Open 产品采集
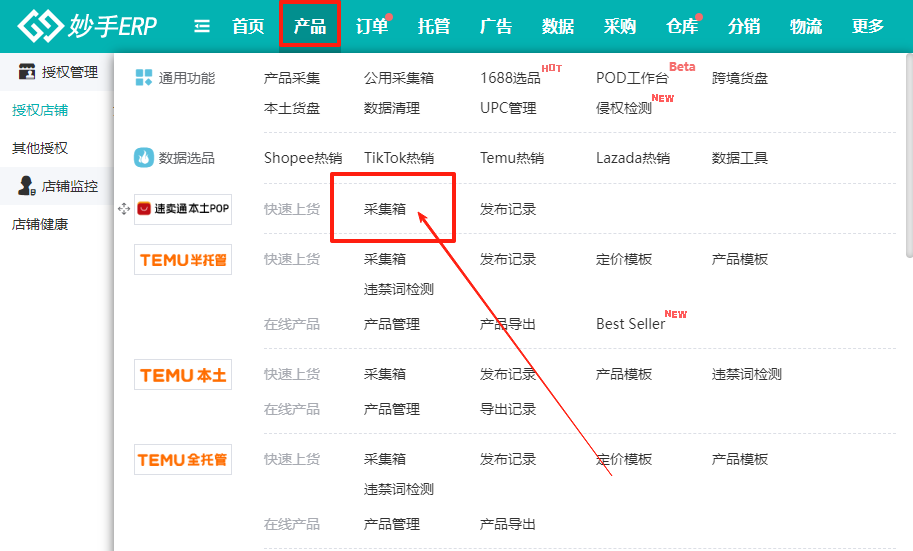913x551 pixels. [292, 78]
